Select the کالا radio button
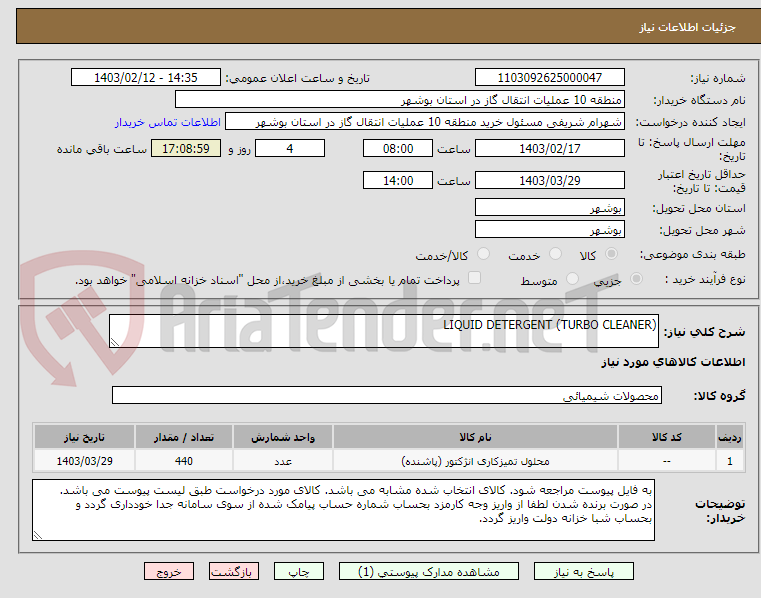 point(612,254)
